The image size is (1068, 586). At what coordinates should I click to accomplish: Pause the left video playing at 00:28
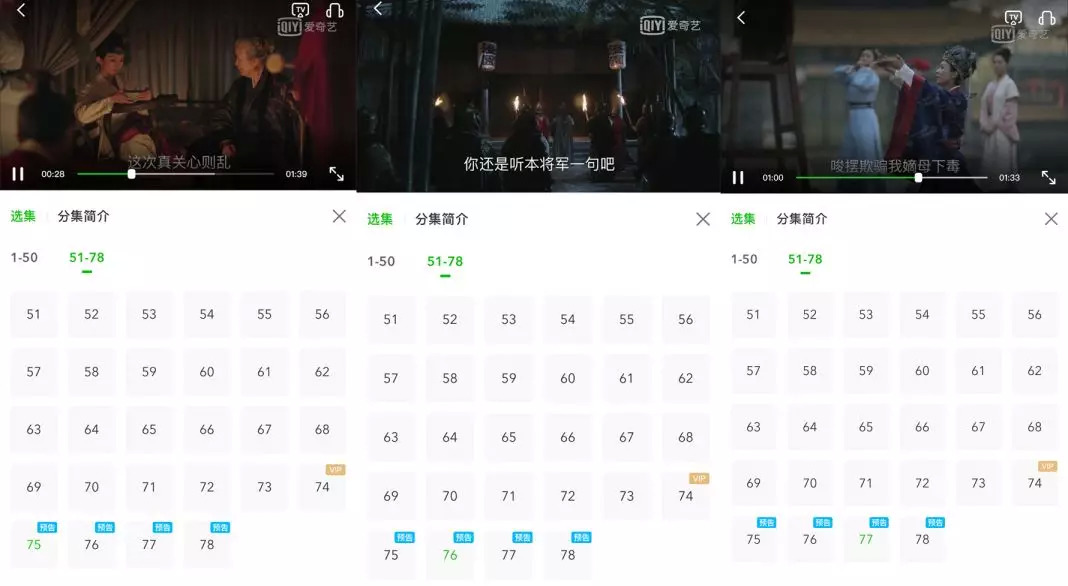pos(18,174)
